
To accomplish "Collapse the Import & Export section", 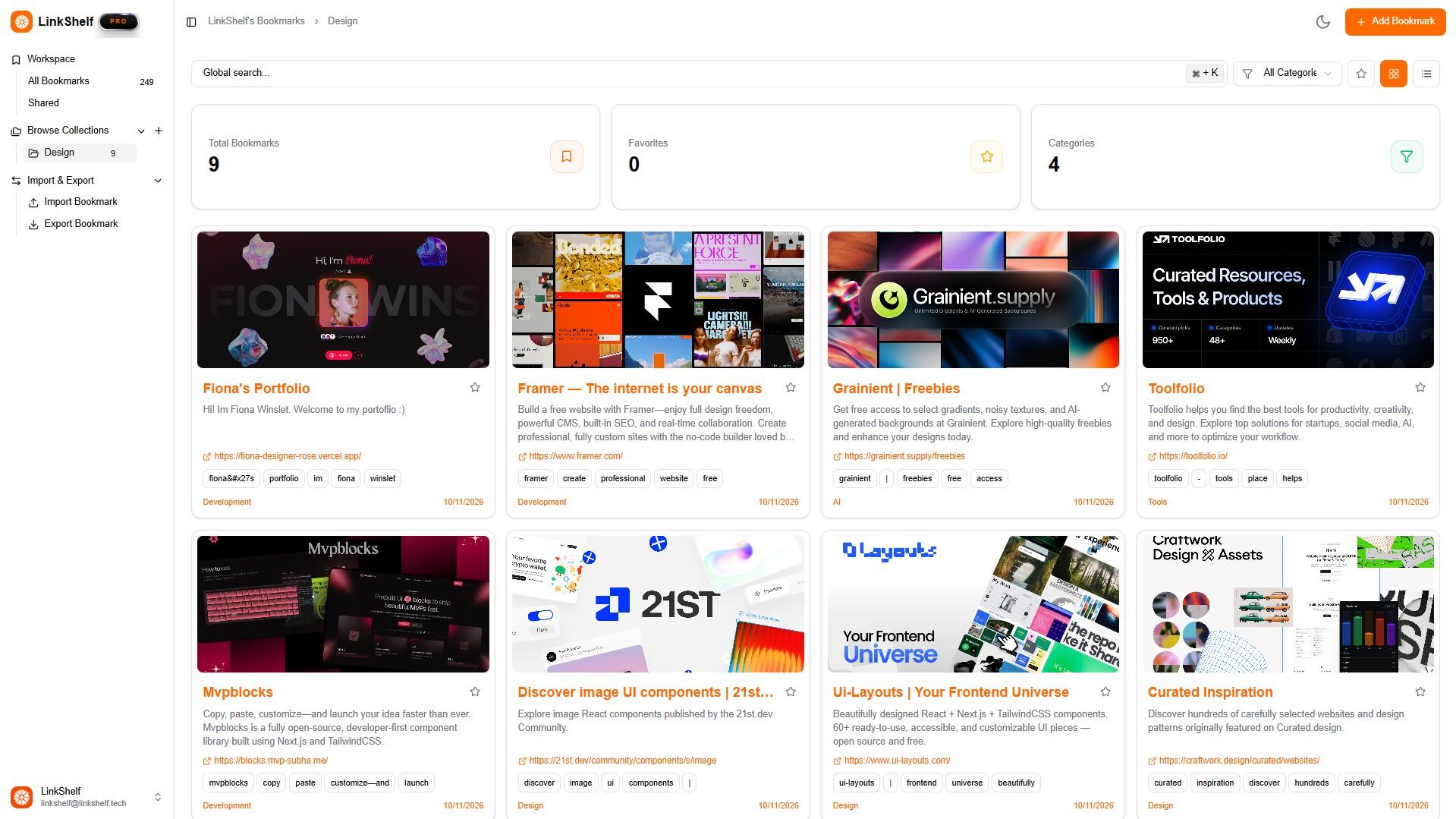I will 158,181.
